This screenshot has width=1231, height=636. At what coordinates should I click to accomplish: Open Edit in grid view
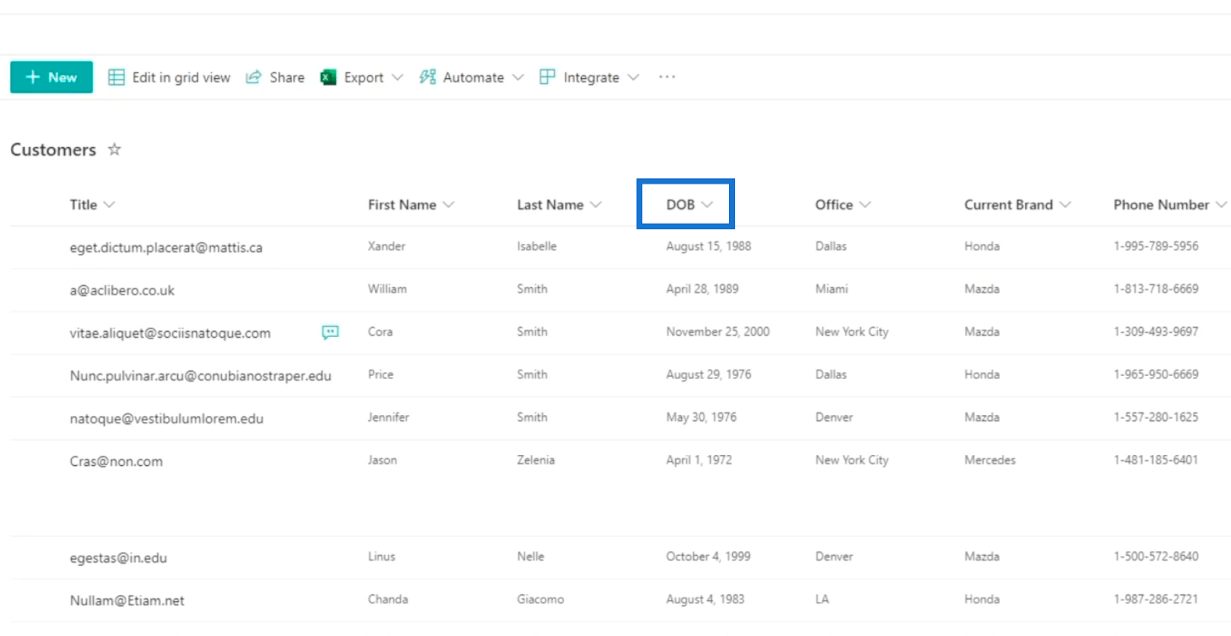(x=169, y=77)
